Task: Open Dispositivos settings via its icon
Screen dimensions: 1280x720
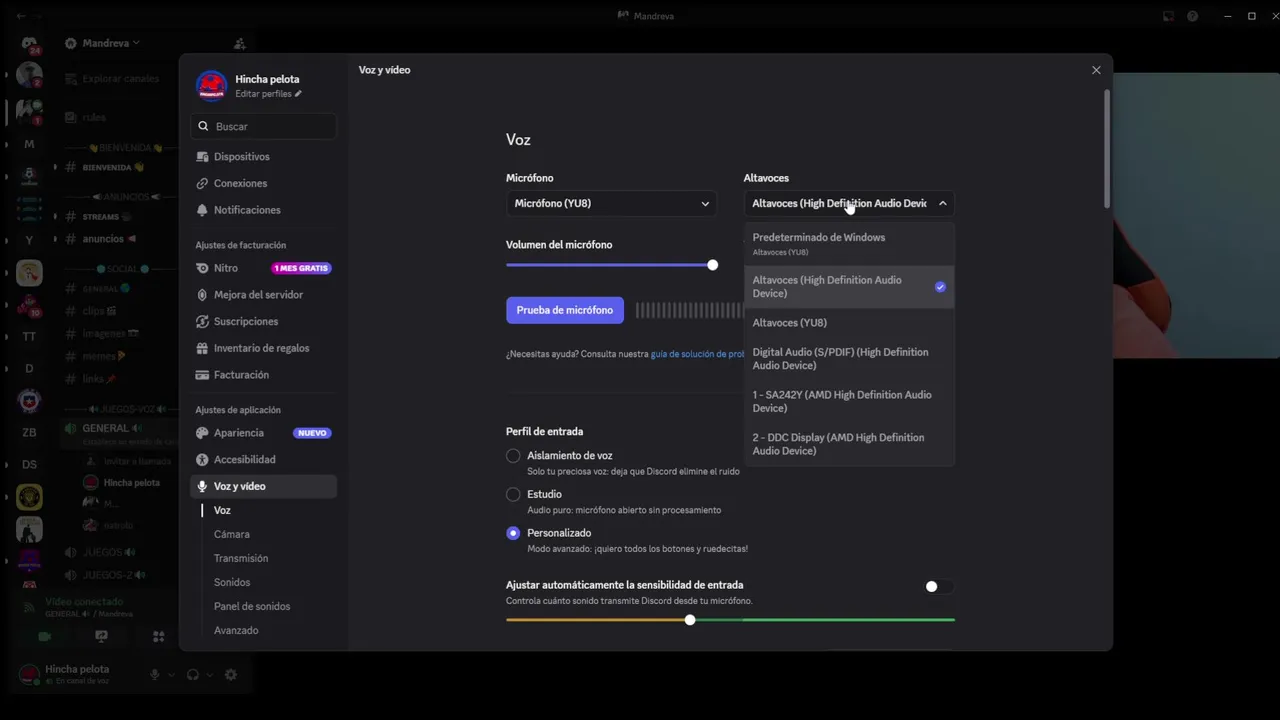Action: (x=203, y=157)
